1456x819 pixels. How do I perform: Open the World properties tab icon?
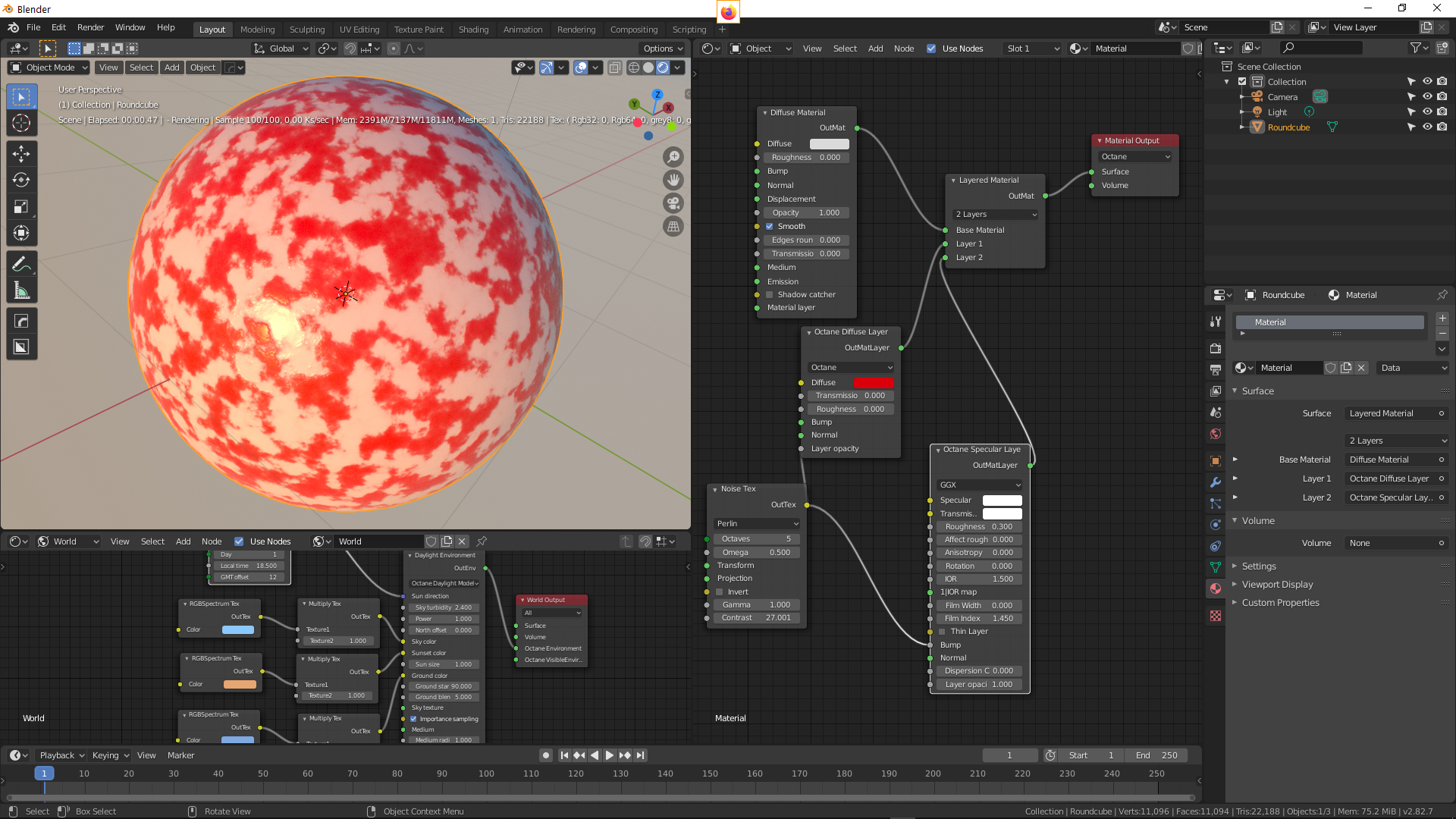click(x=1216, y=434)
